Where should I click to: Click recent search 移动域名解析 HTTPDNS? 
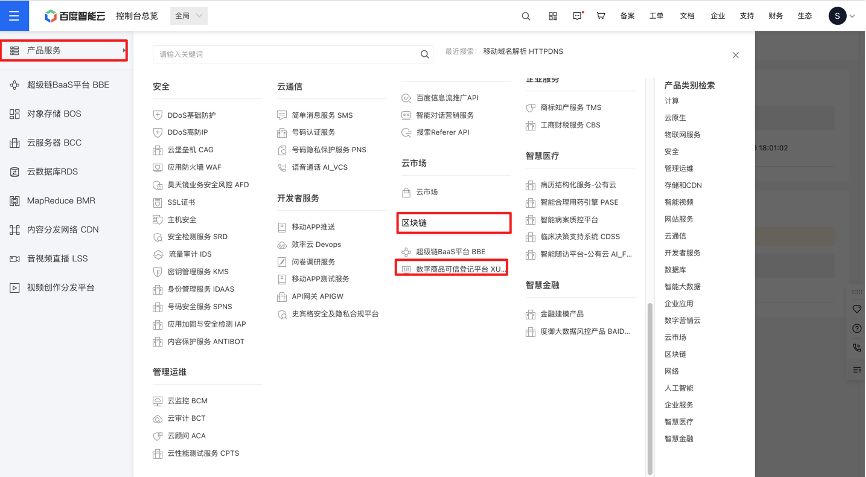(523, 51)
